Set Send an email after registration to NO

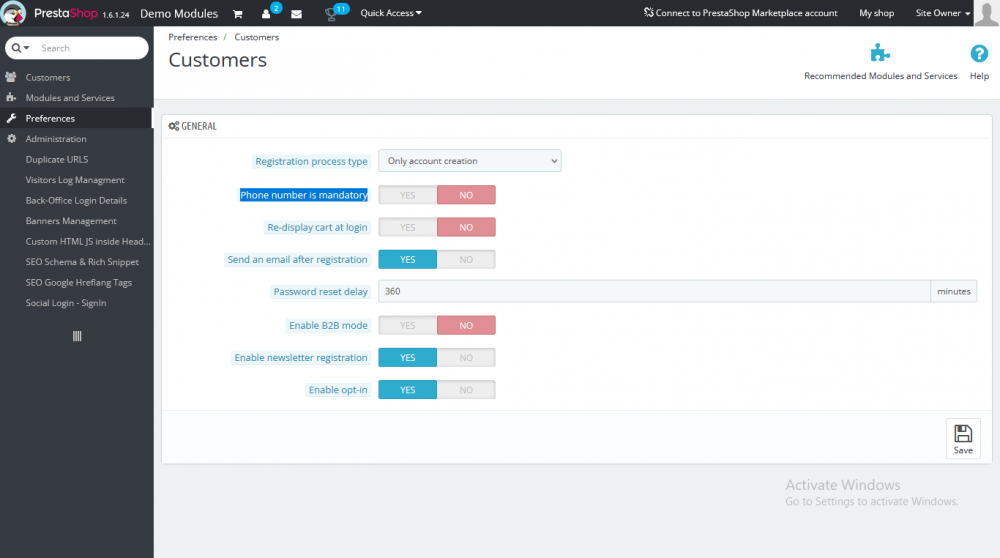pos(466,260)
